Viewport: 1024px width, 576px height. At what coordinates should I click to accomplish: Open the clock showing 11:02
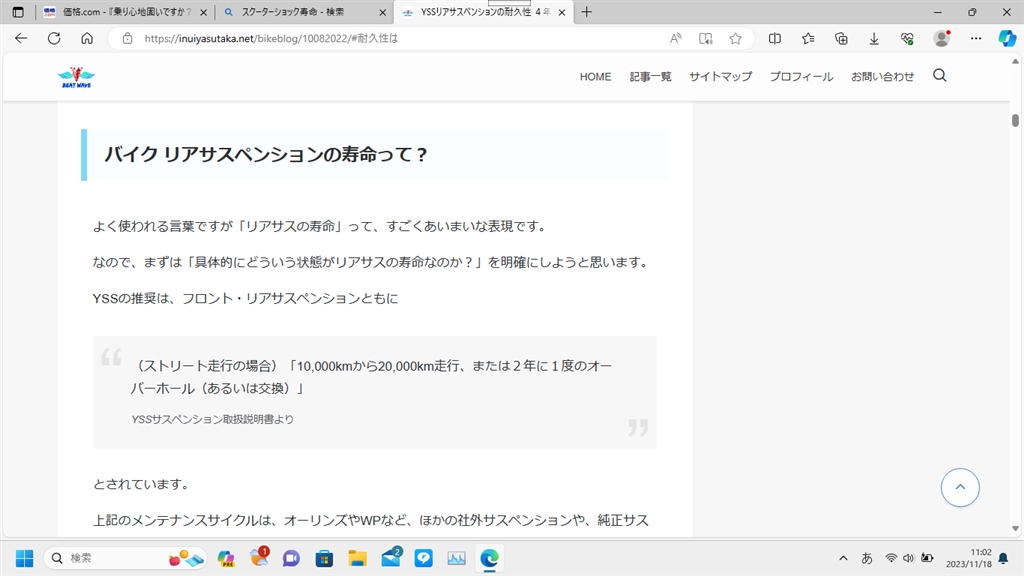coord(969,558)
